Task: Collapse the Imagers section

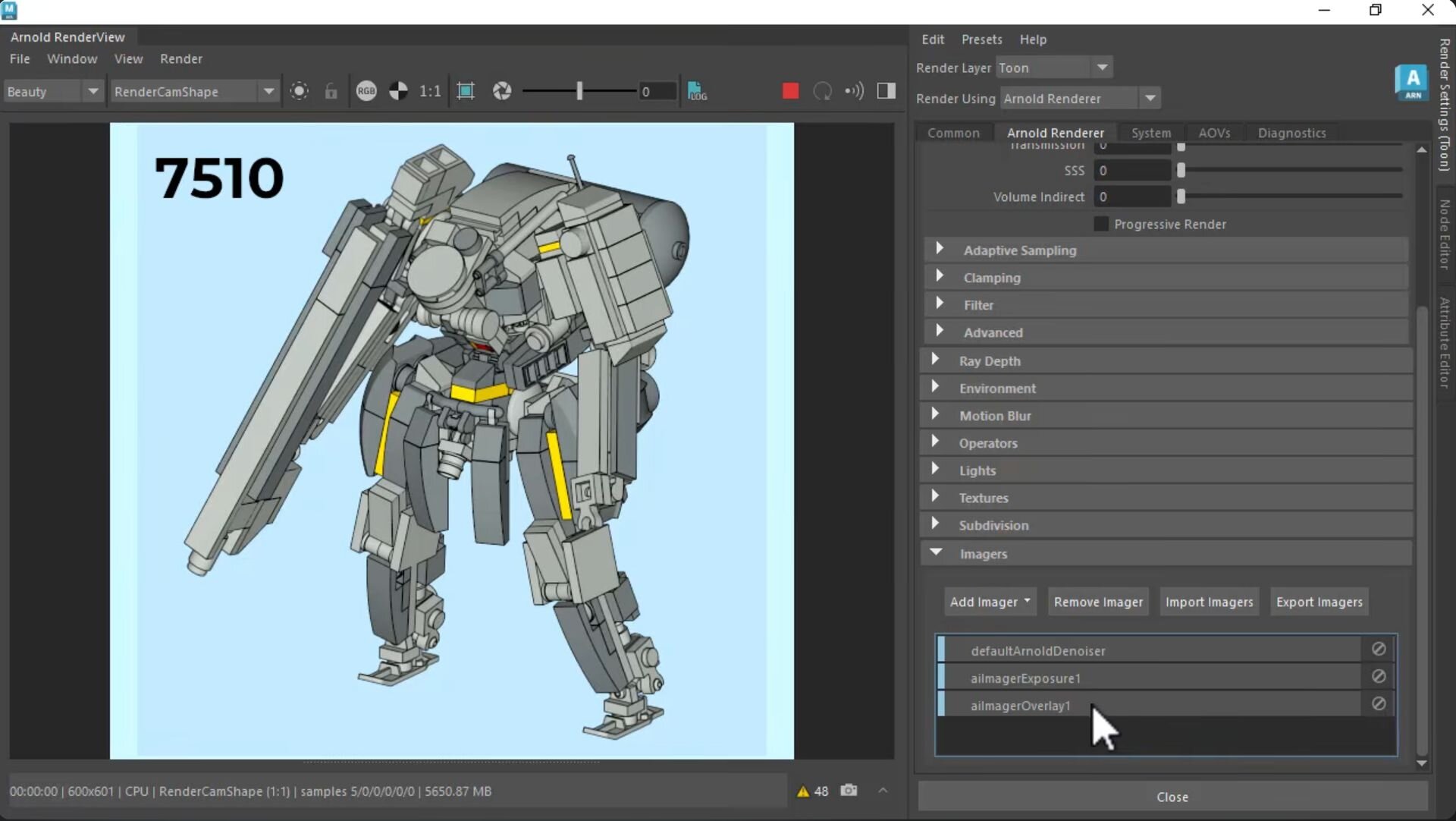Action: pos(937,552)
